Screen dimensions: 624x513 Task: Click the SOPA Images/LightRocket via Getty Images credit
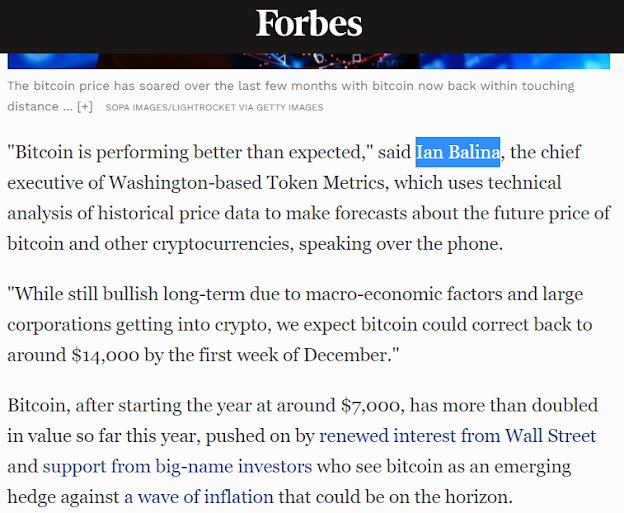(x=214, y=107)
